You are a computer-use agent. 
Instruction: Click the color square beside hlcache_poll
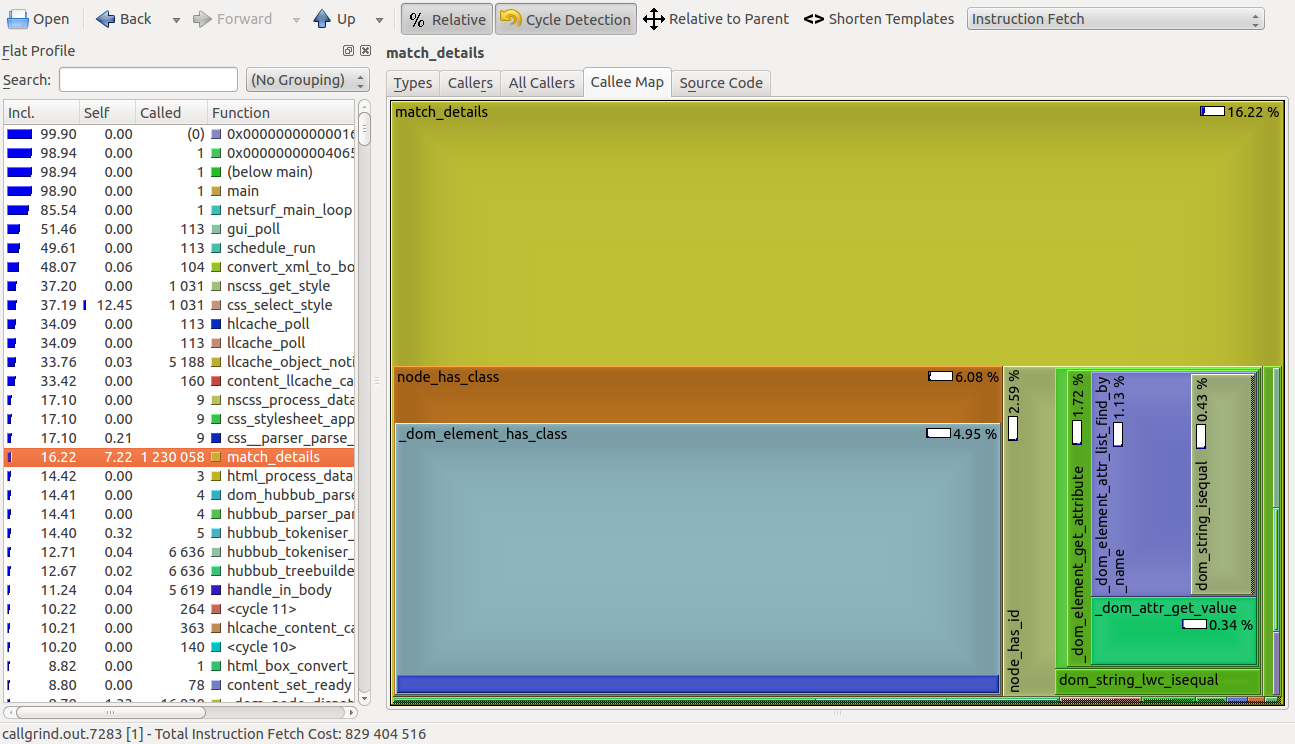[x=217, y=324]
